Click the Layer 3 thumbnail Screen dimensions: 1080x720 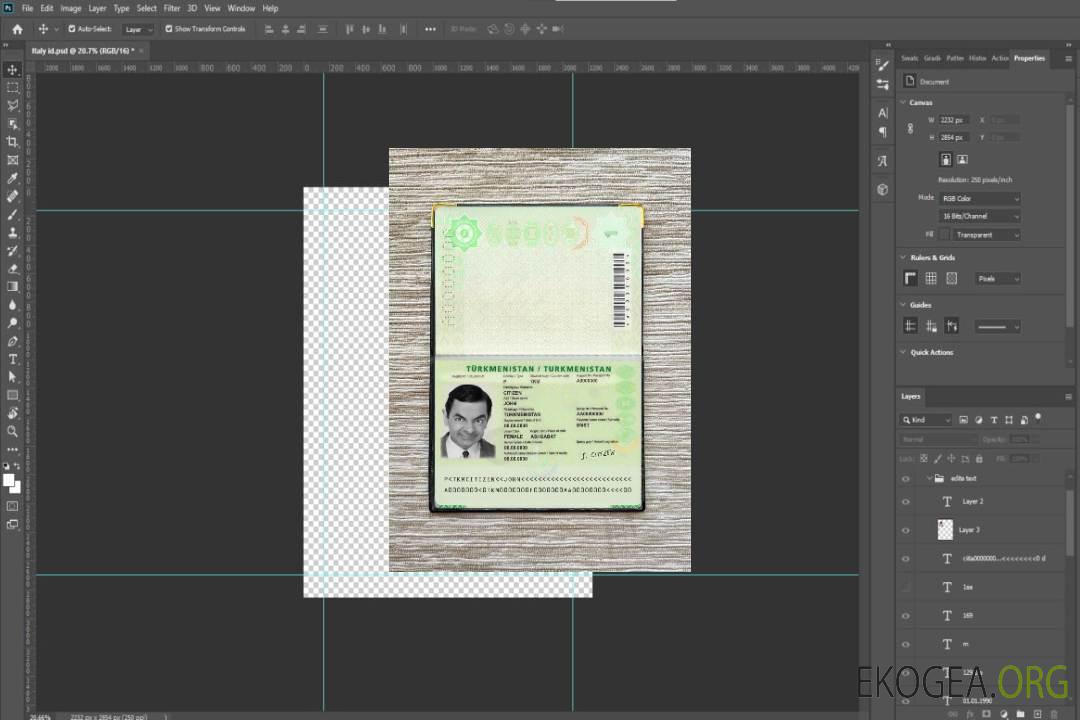coord(945,530)
